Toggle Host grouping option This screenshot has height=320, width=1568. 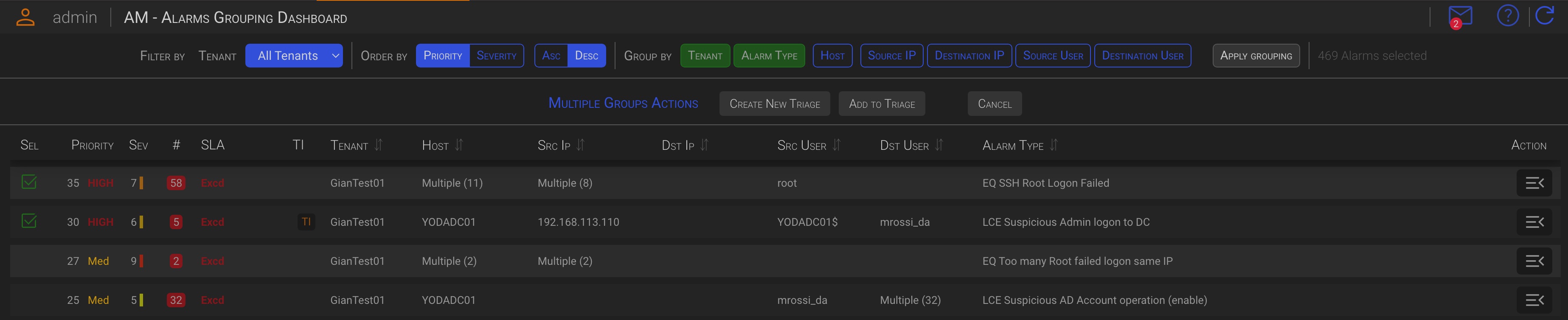pyautogui.click(x=832, y=56)
